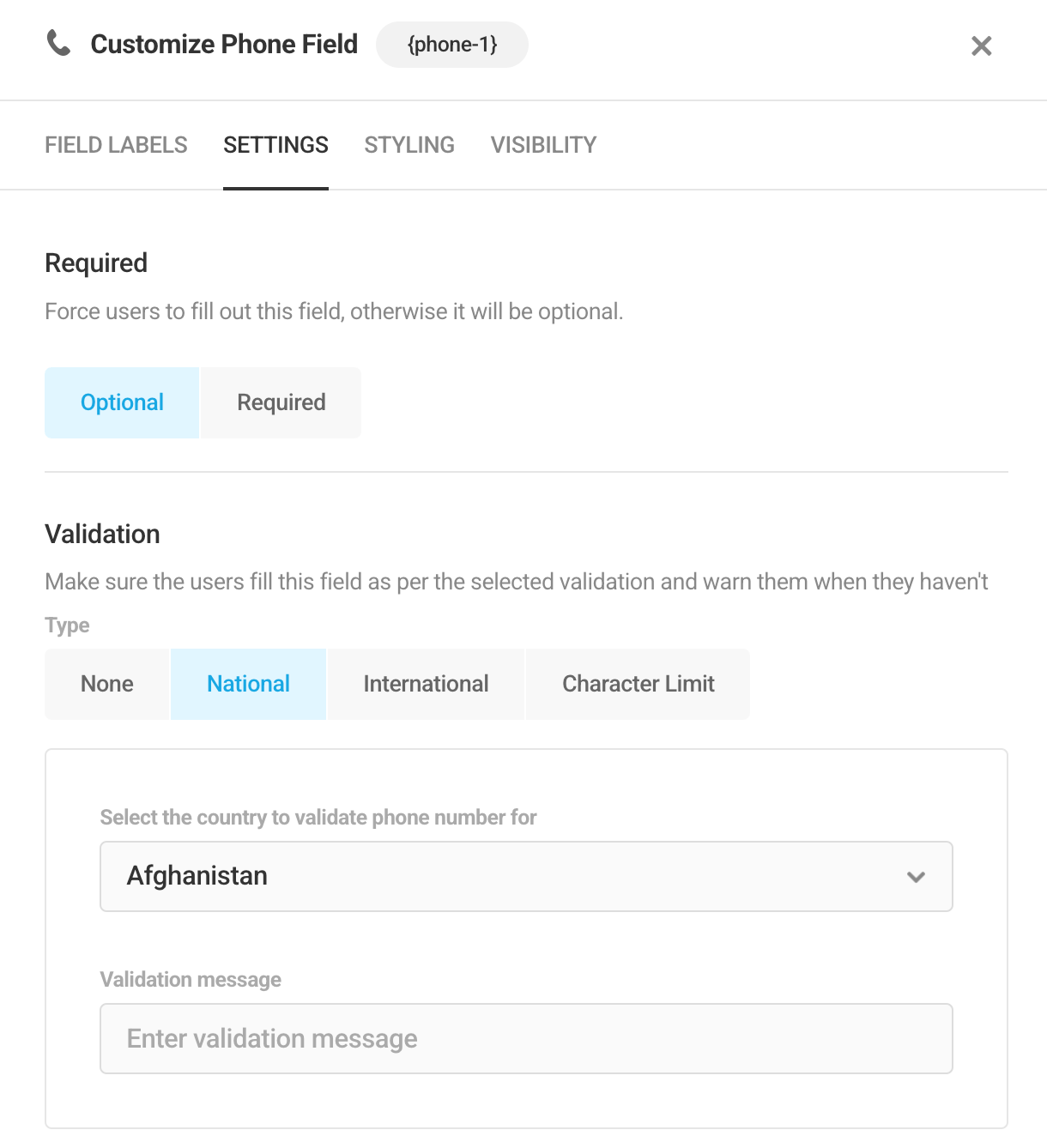1047x1148 pixels.
Task: Close the Customize Phone Field panel
Action: [x=981, y=45]
